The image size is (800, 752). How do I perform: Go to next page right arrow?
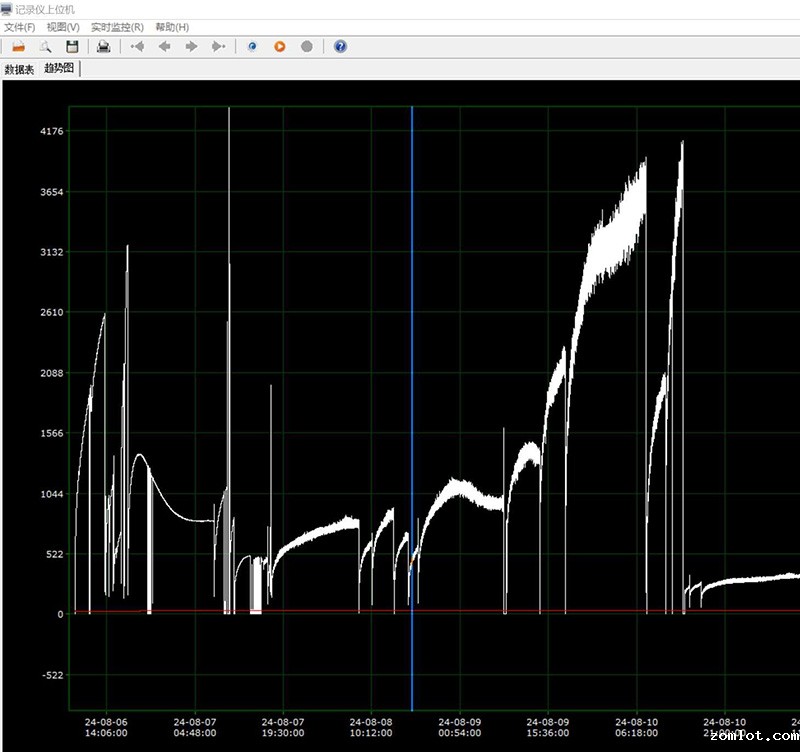pos(191,46)
